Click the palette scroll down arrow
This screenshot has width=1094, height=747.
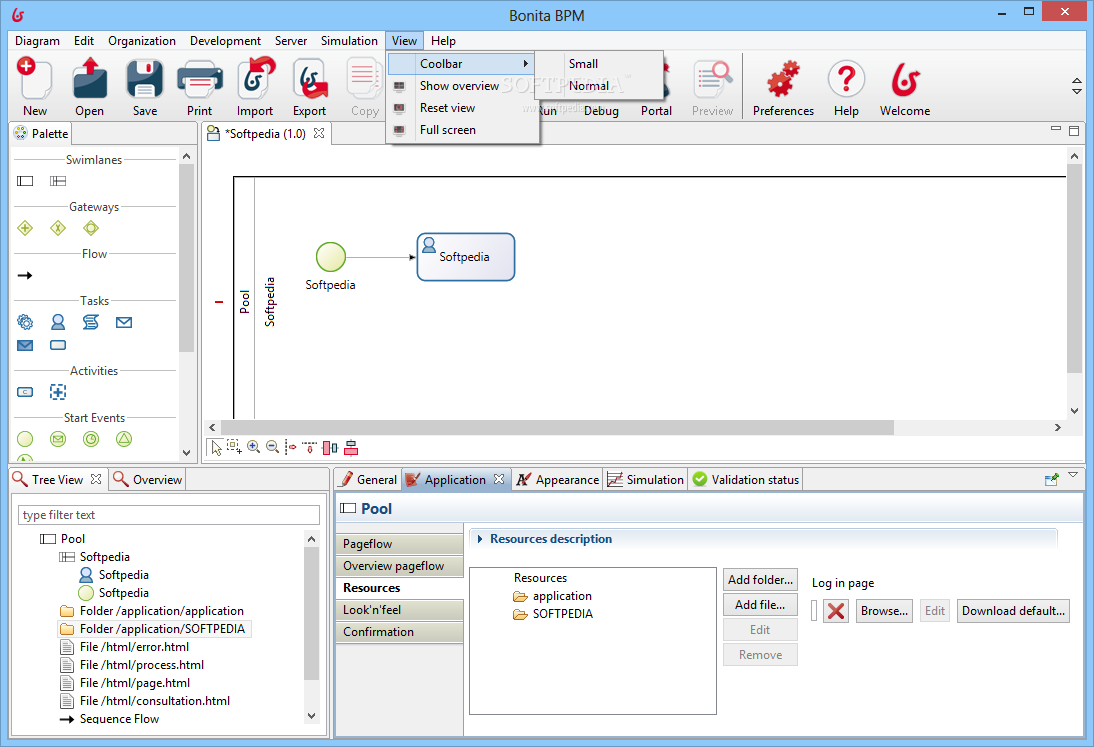(x=186, y=452)
